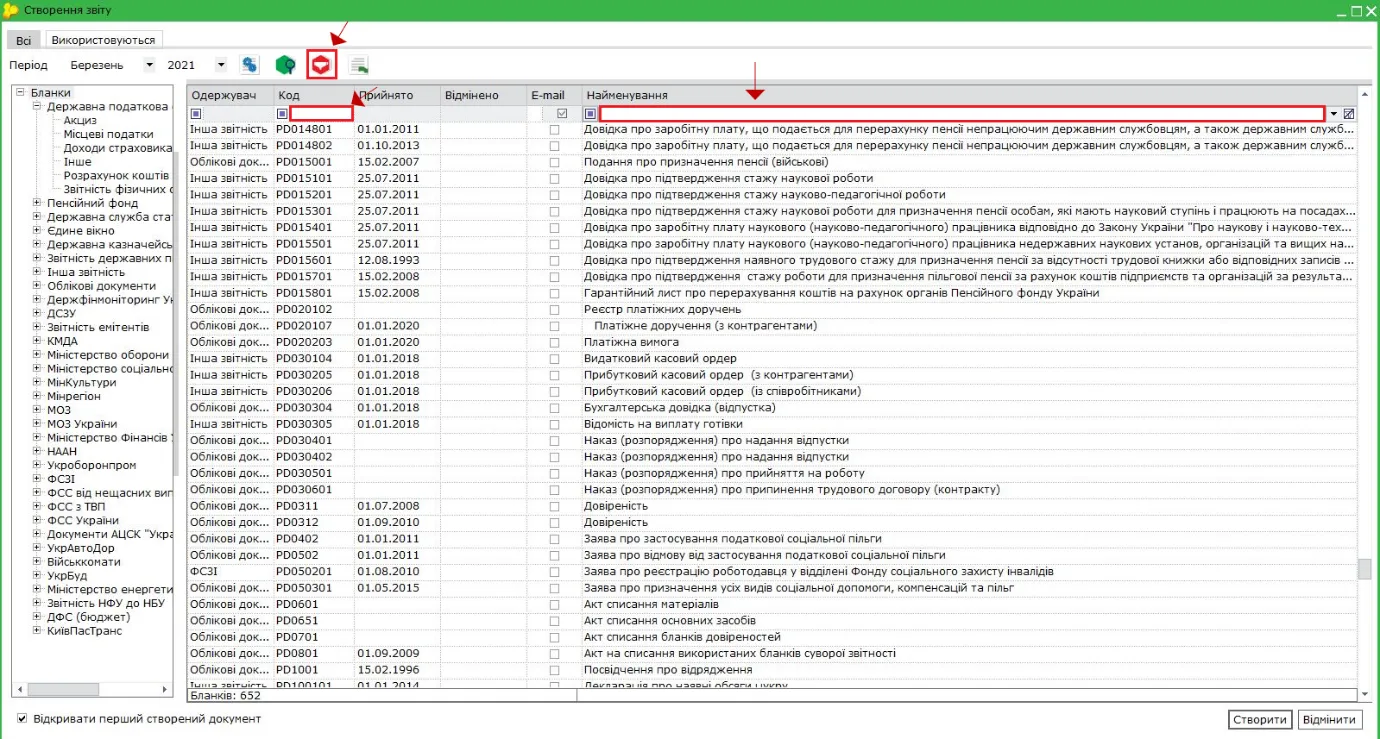The height and width of the screenshot is (739, 1380).
Task: Click the Створити button
Action: (1259, 719)
